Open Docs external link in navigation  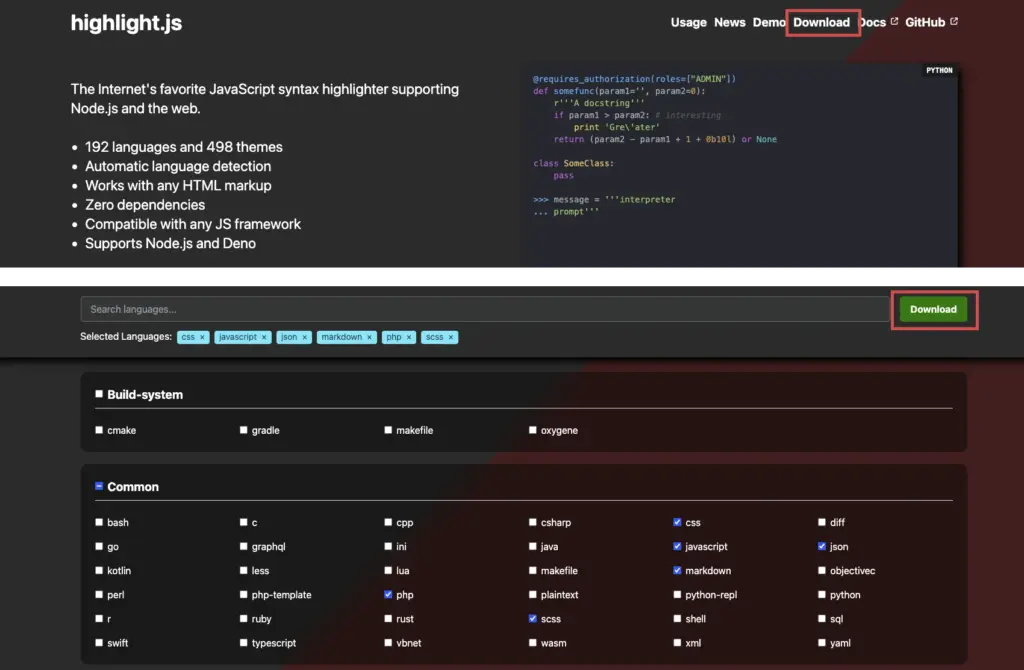tap(878, 22)
